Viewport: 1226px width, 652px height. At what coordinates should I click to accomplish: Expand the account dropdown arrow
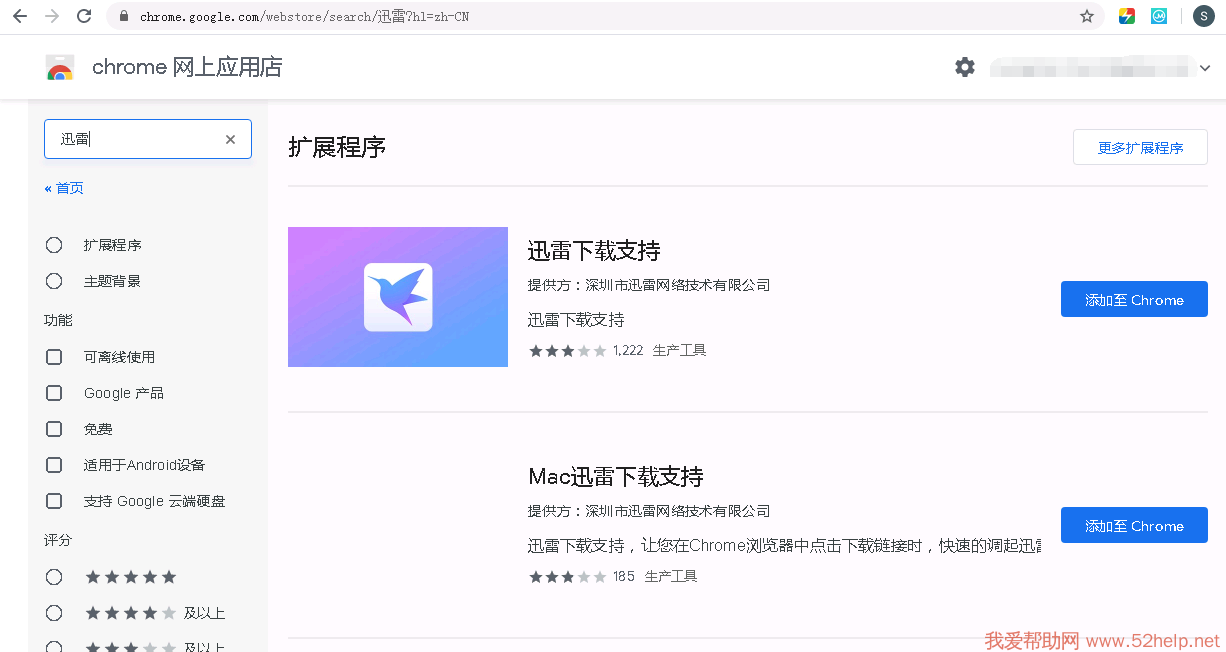pyautogui.click(x=1205, y=68)
